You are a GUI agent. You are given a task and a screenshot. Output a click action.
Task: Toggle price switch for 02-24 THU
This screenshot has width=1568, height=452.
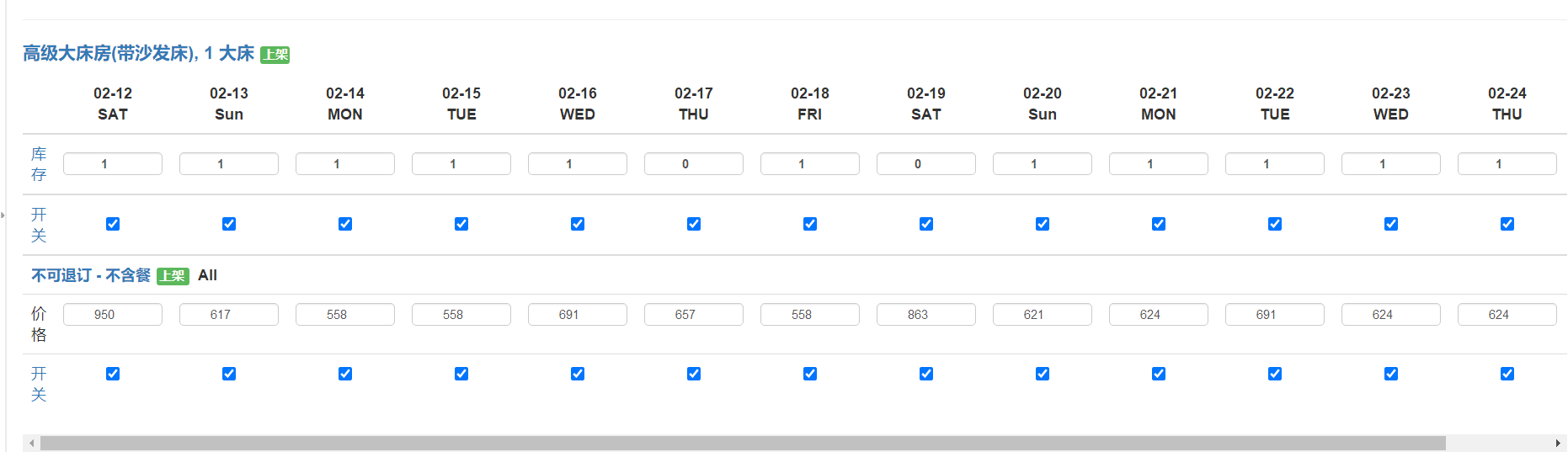[1507, 374]
